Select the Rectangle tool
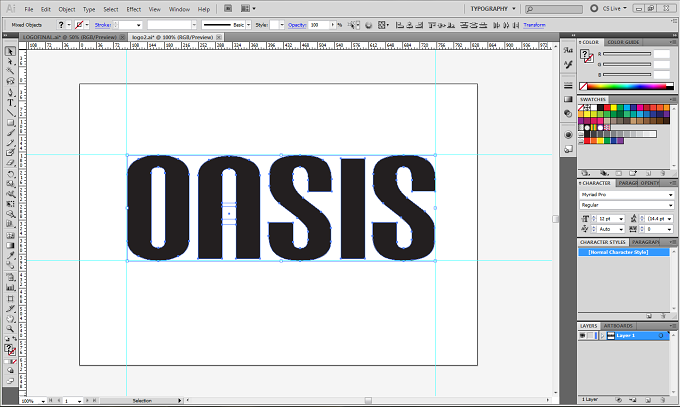Viewport: 680px width, 407px height. coord(10,123)
